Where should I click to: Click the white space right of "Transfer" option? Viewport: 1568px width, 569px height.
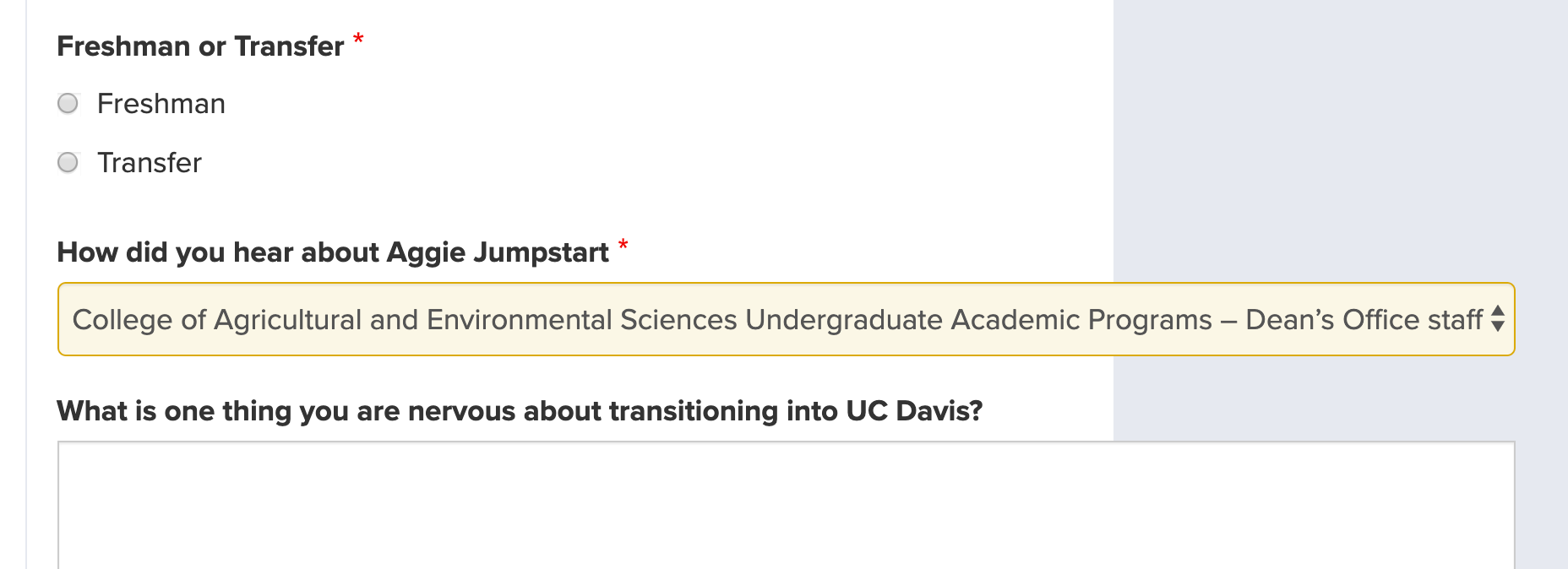tap(591, 162)
